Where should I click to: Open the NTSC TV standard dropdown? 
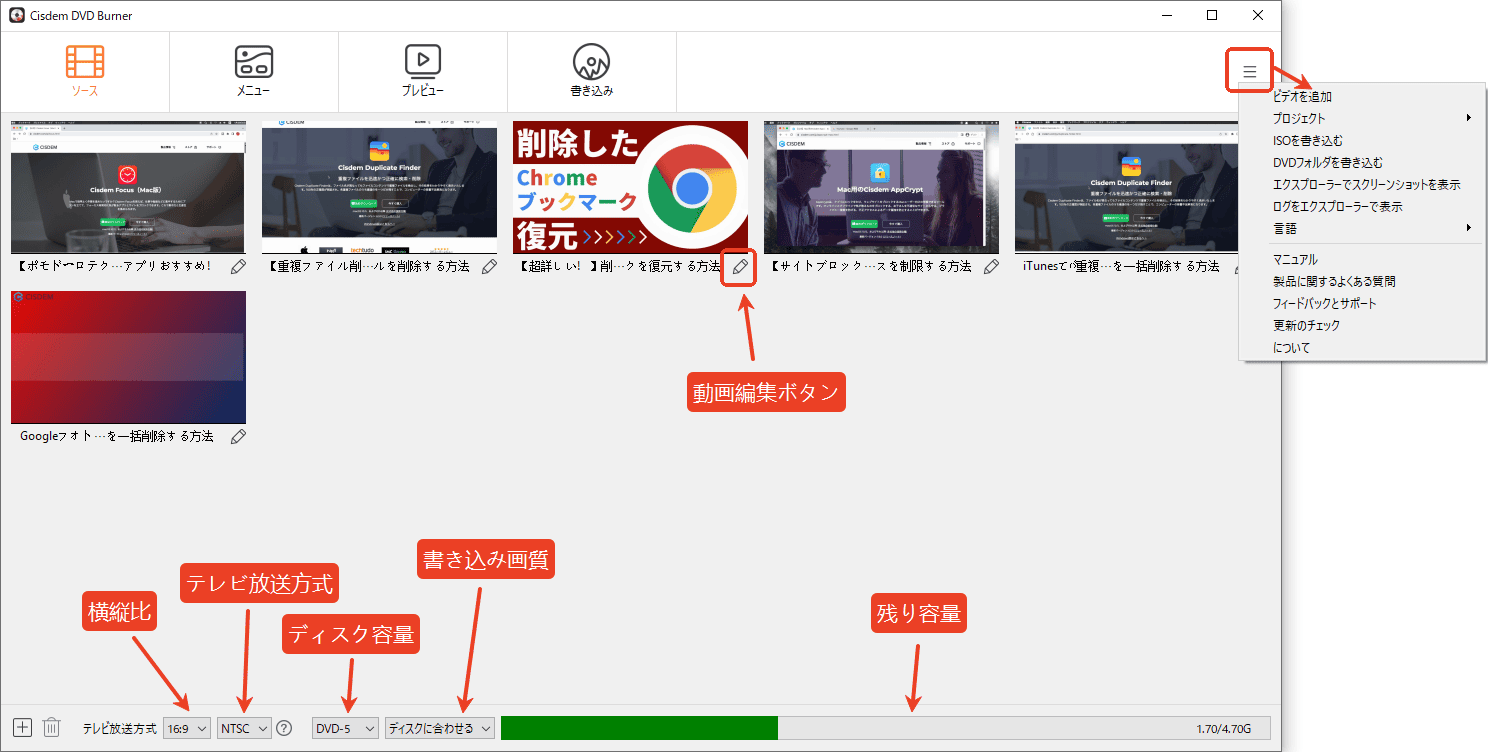pyautogui.click(x=243, y=727)
